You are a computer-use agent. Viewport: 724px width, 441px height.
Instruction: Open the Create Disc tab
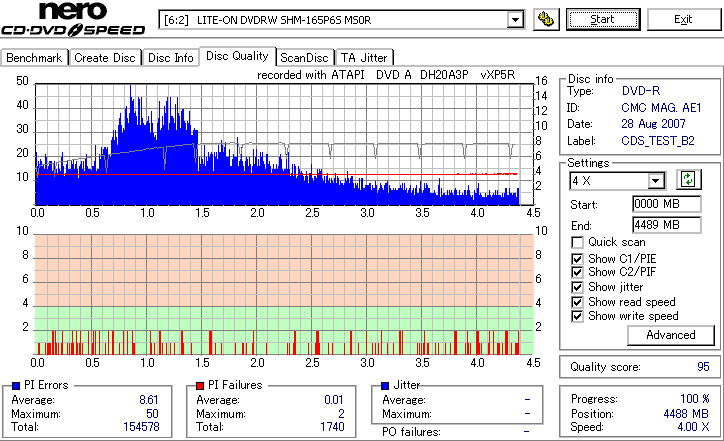pyautogui.click(x=105, y=58)
